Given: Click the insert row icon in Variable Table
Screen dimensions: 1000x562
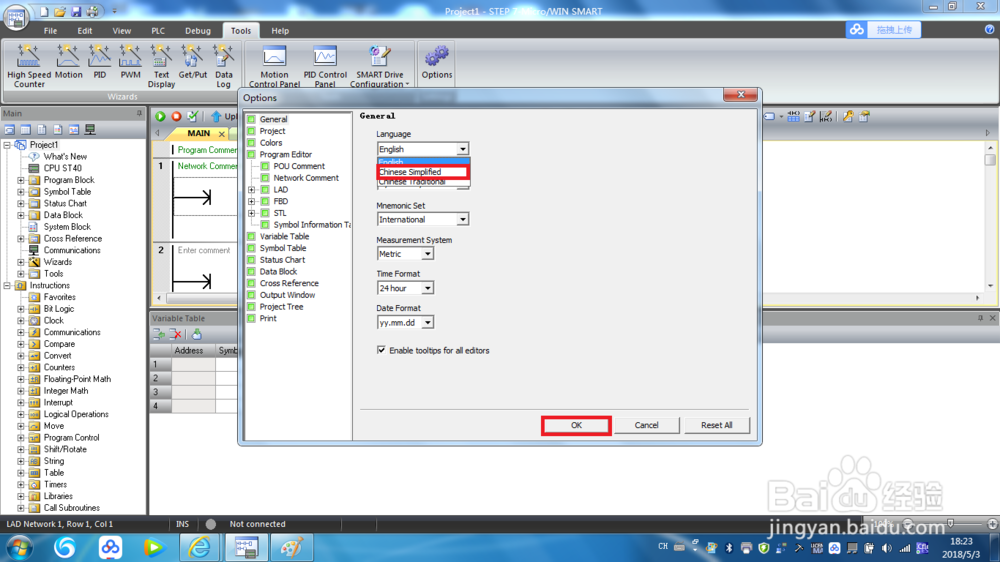Looking at the screenshot, I should pos(159,334).
